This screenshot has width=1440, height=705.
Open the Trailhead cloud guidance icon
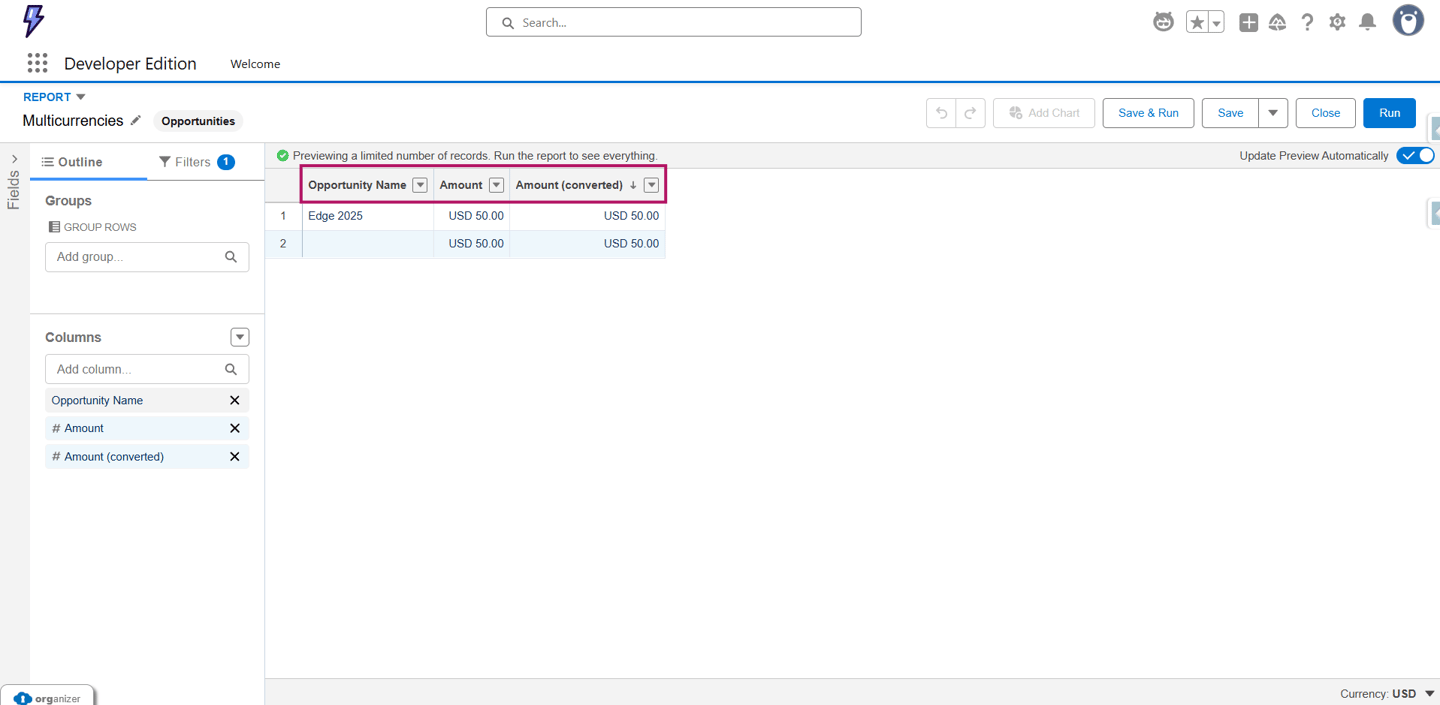pos(1278,22)
